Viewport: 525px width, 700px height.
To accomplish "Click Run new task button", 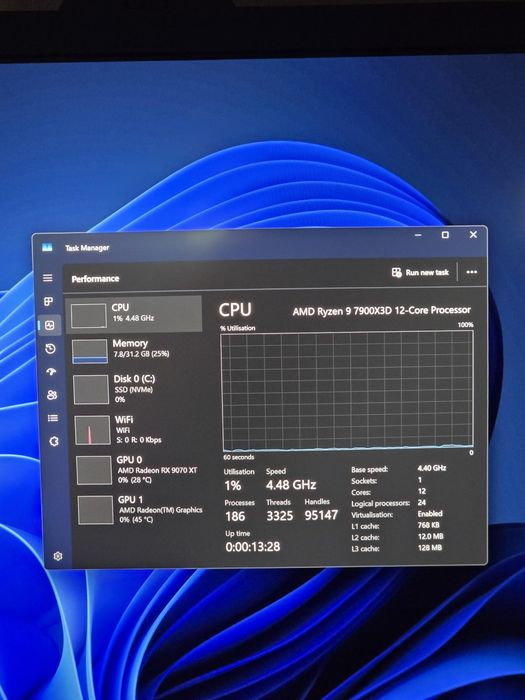I will pyautogui.click(x=420, y=272).
